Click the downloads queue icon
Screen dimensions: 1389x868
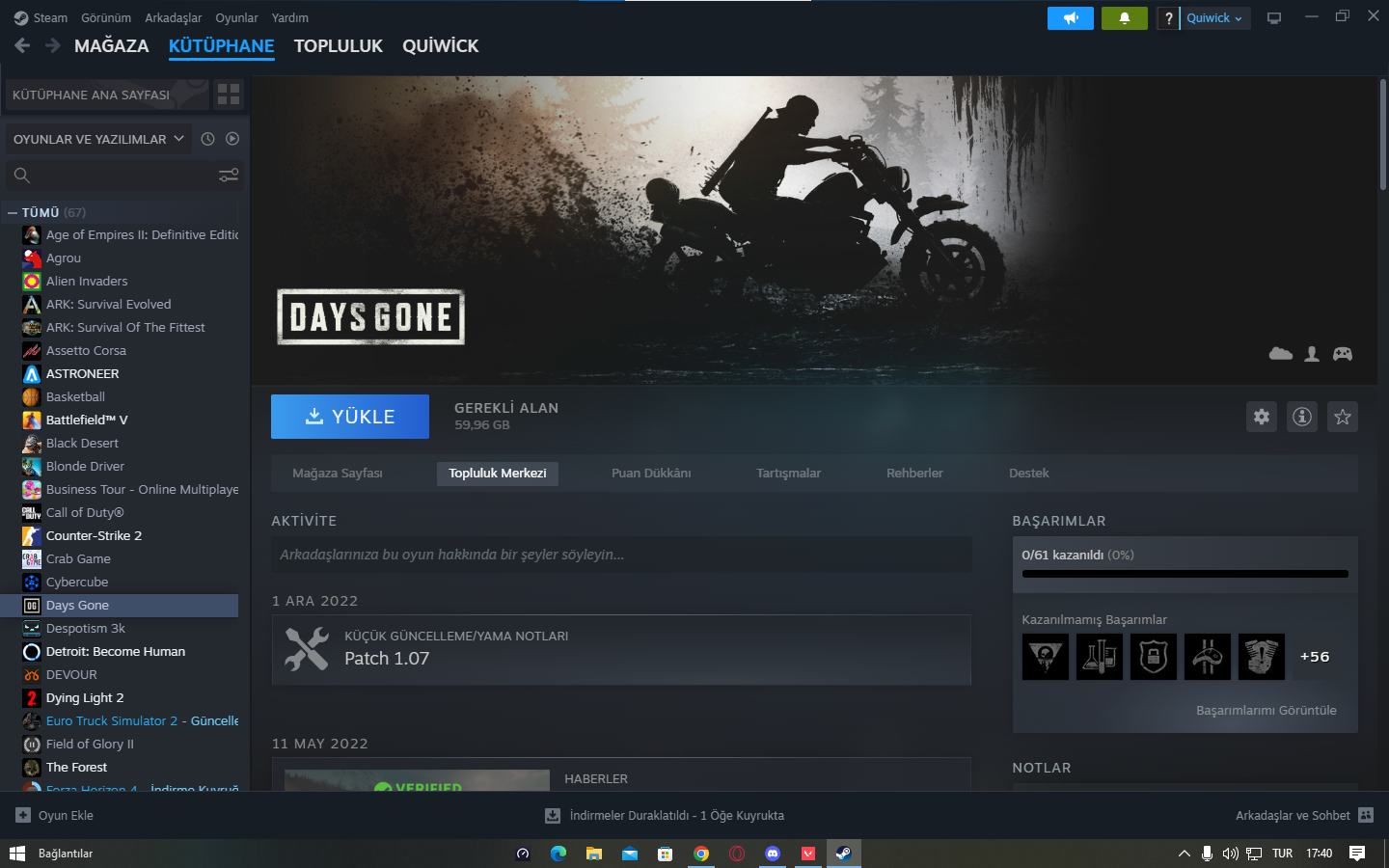pos(553,816)
